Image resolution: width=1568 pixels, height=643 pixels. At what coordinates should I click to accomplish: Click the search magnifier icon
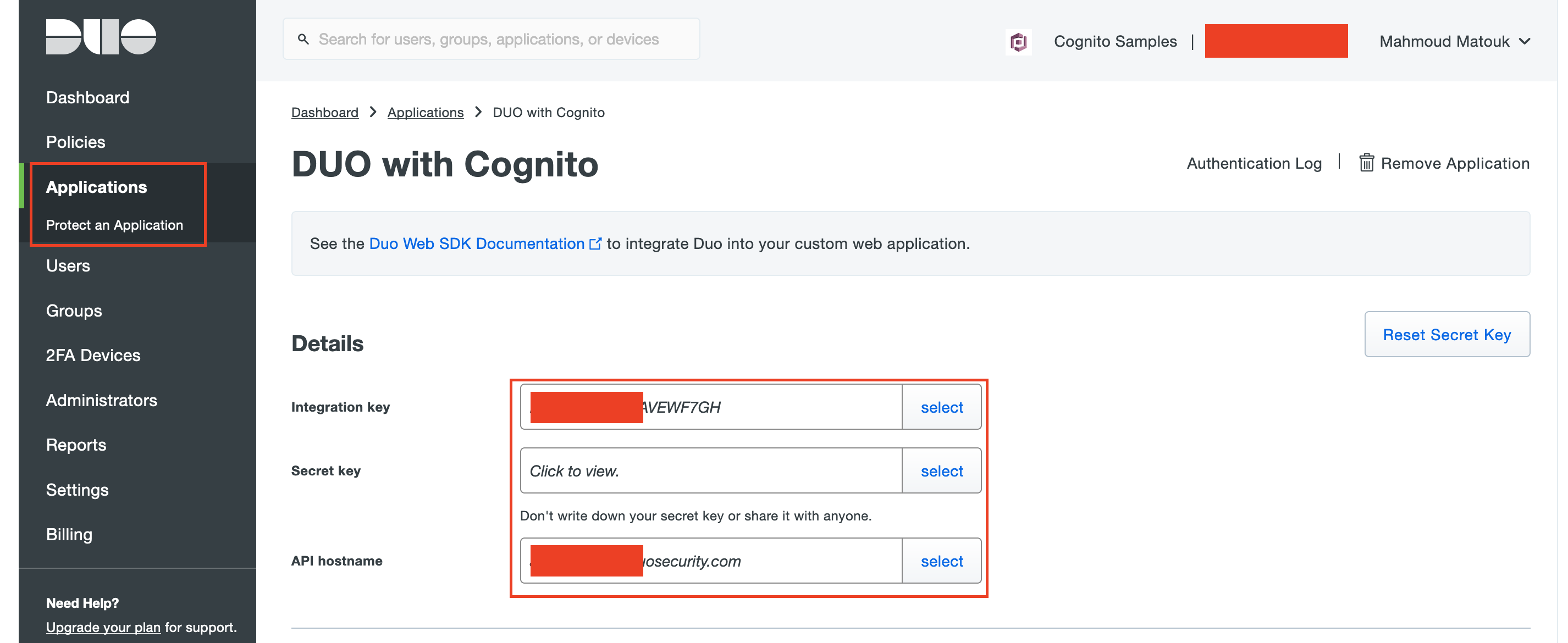click(302, 39)
